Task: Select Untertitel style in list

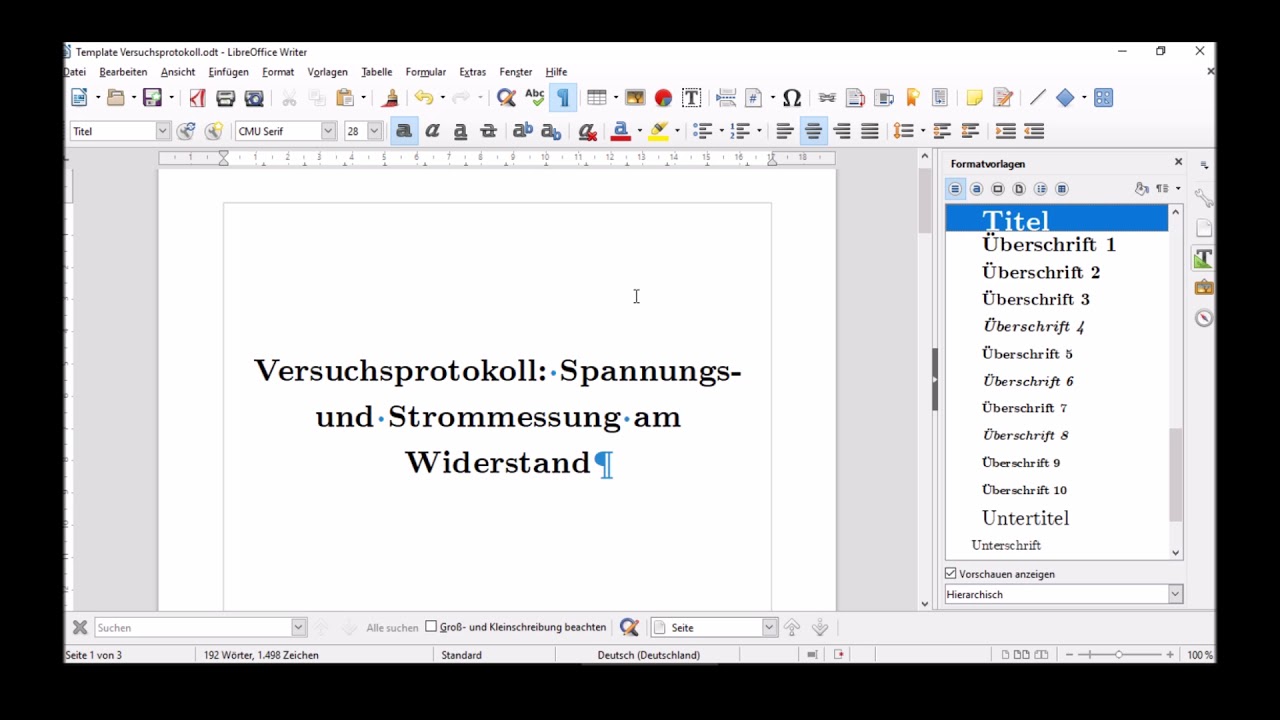Action: [1026, 518]
